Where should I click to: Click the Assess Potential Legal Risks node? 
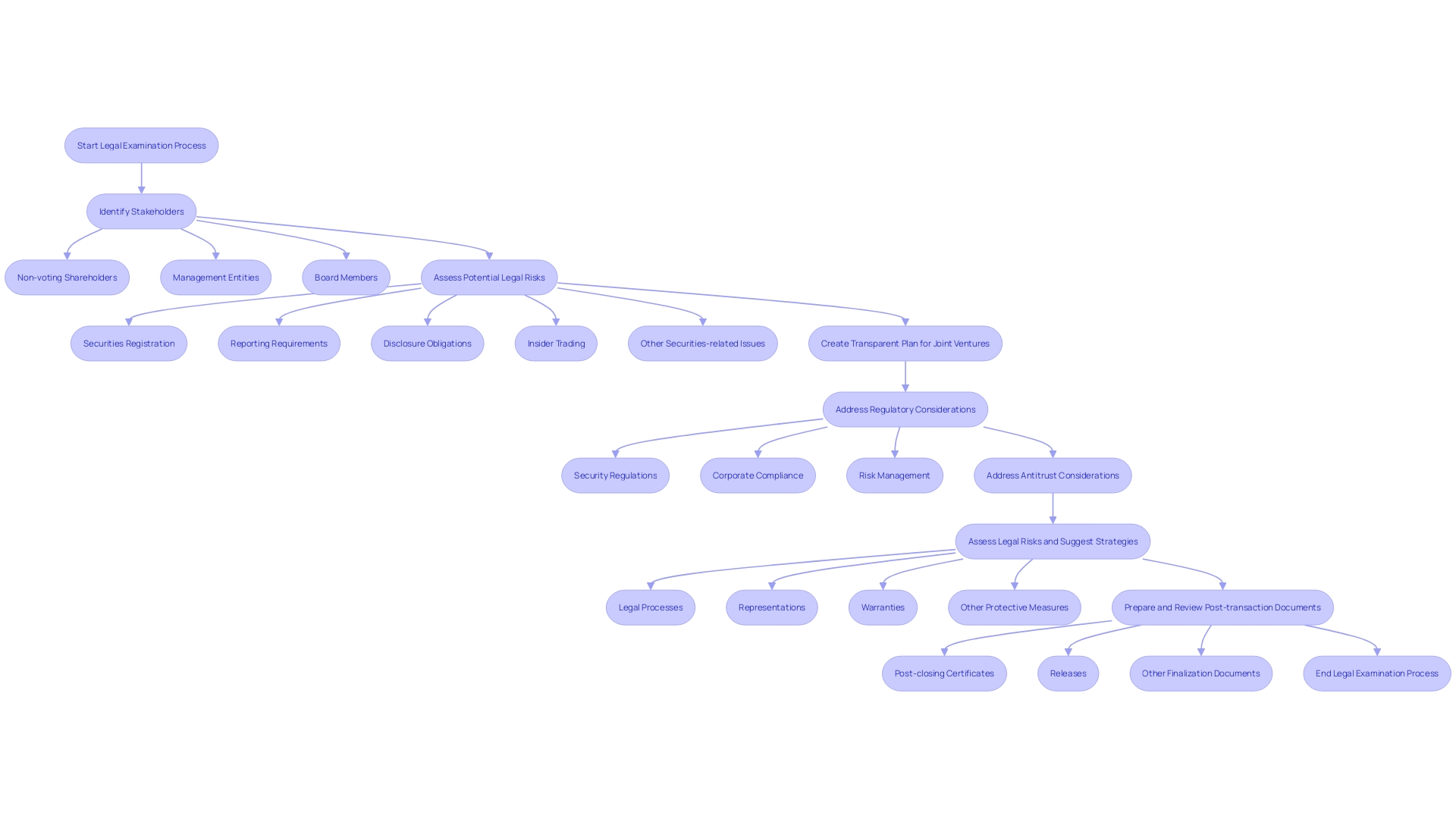490,277
